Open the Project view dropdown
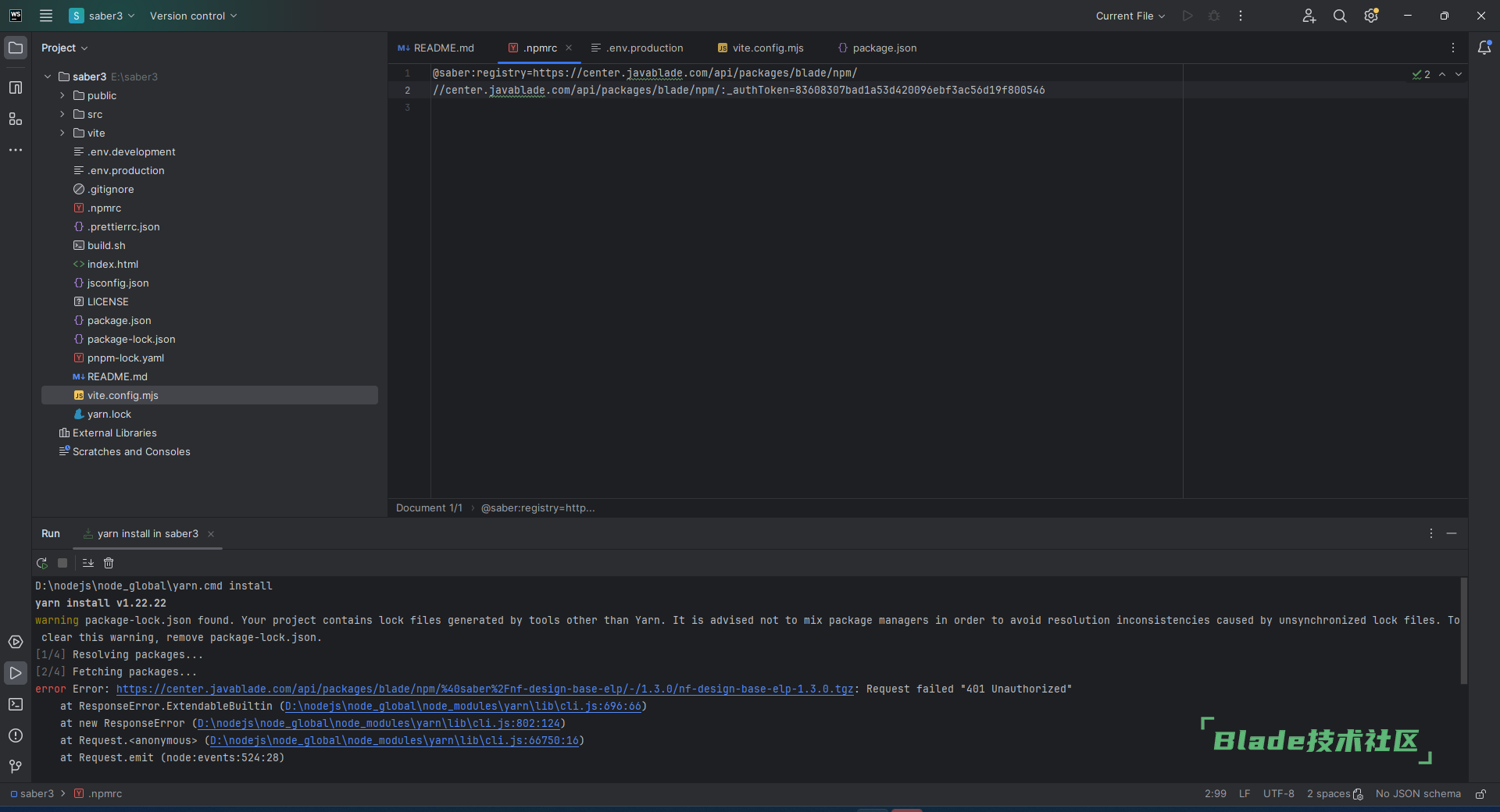This screenshot has width=1500, height=812. coord(65,48)
